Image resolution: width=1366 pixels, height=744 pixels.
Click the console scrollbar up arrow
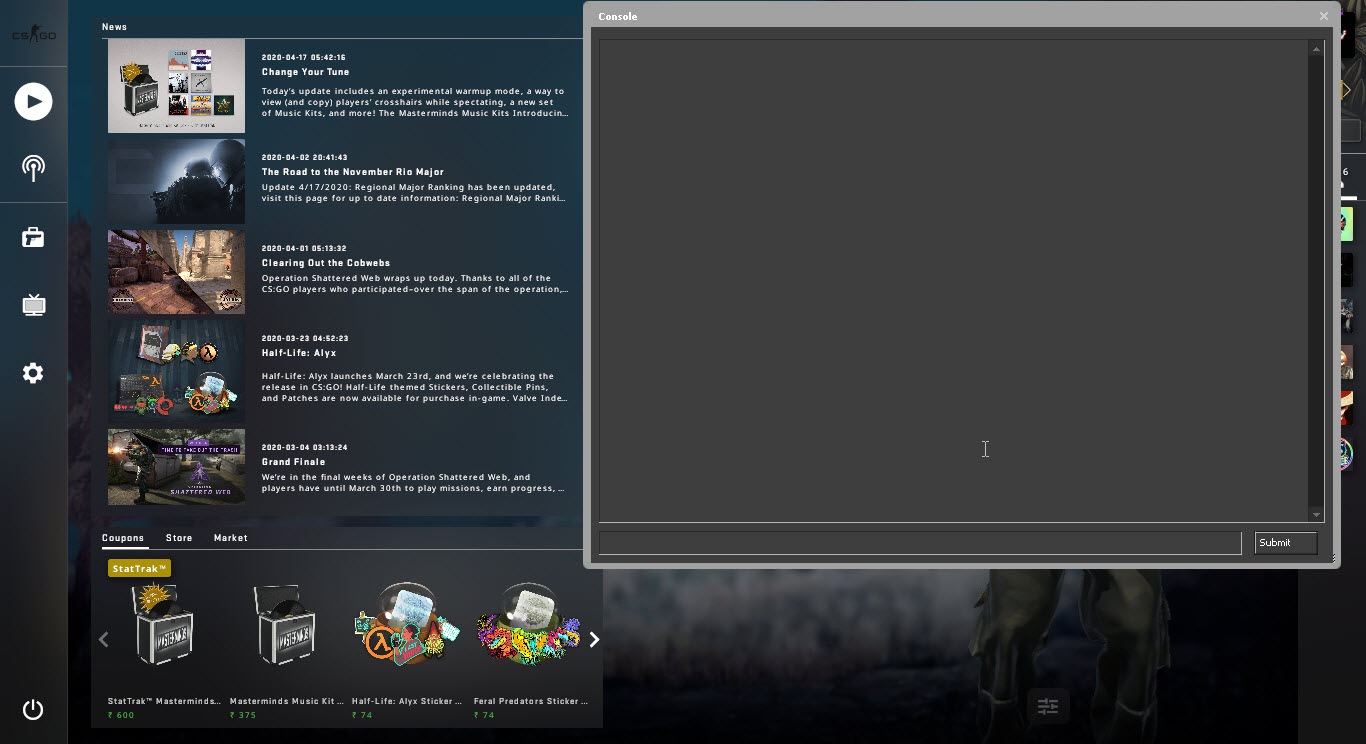pos(1316,49)
